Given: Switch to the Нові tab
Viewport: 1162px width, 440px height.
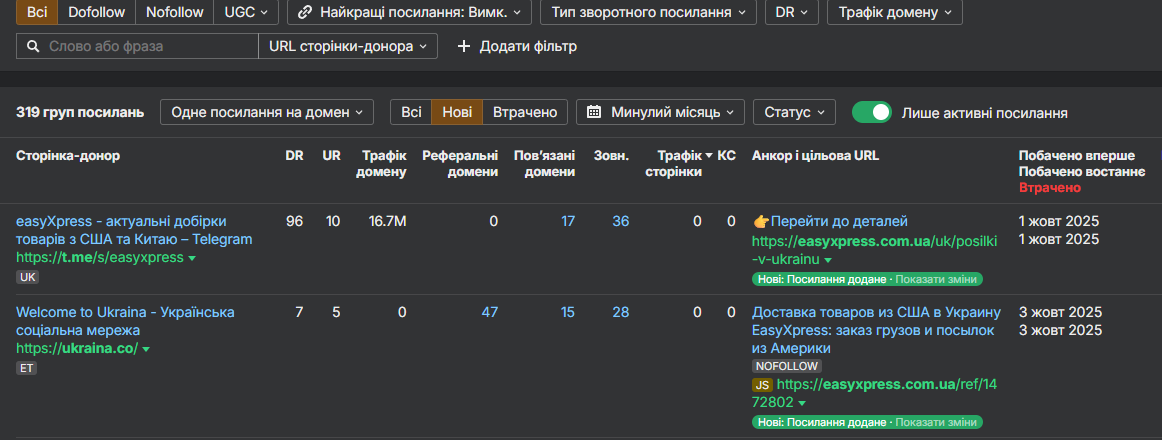Looking at the screenshot, I should point(457,112).
